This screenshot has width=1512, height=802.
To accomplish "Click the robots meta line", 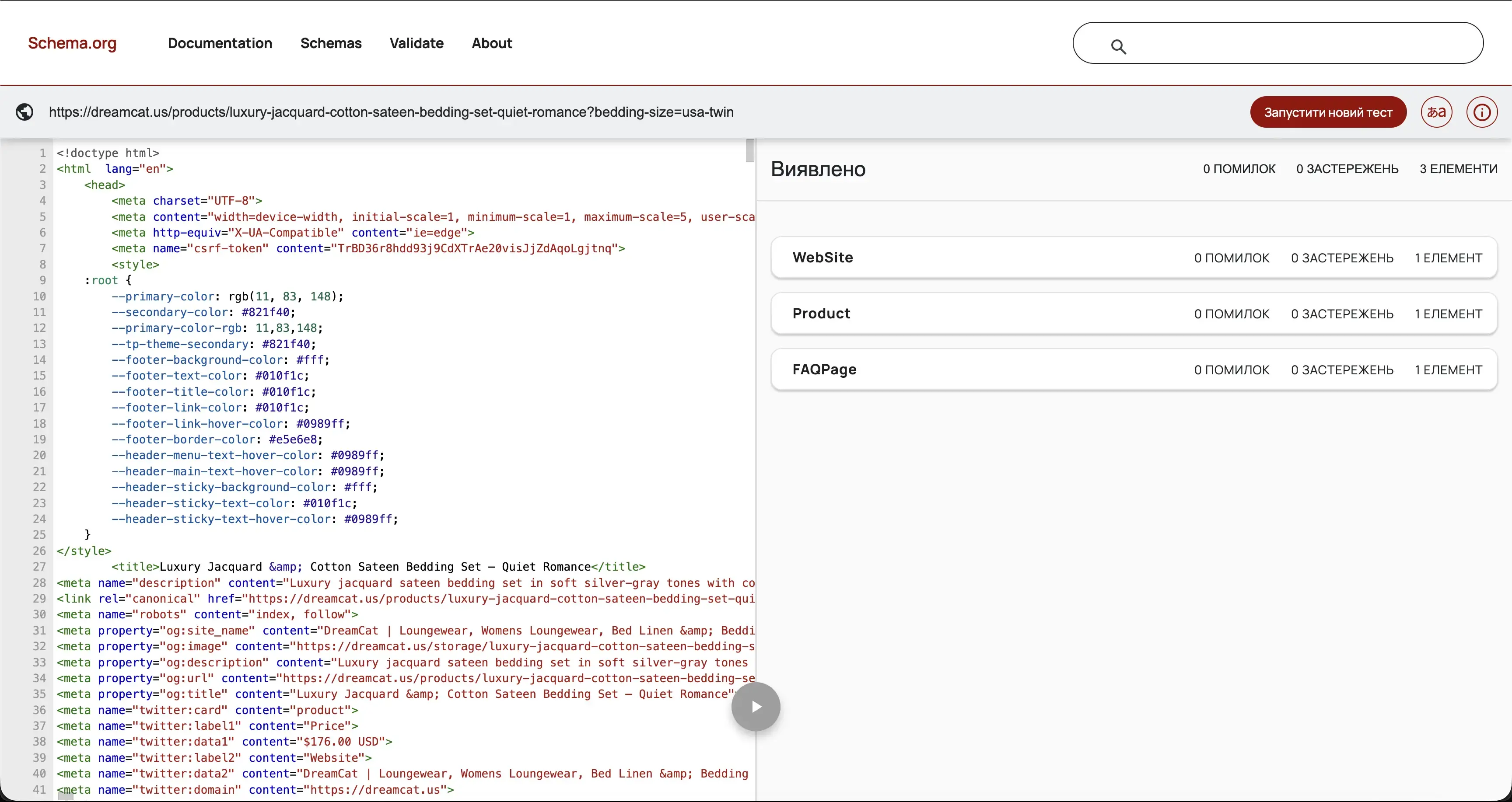I will click(207, 614).
